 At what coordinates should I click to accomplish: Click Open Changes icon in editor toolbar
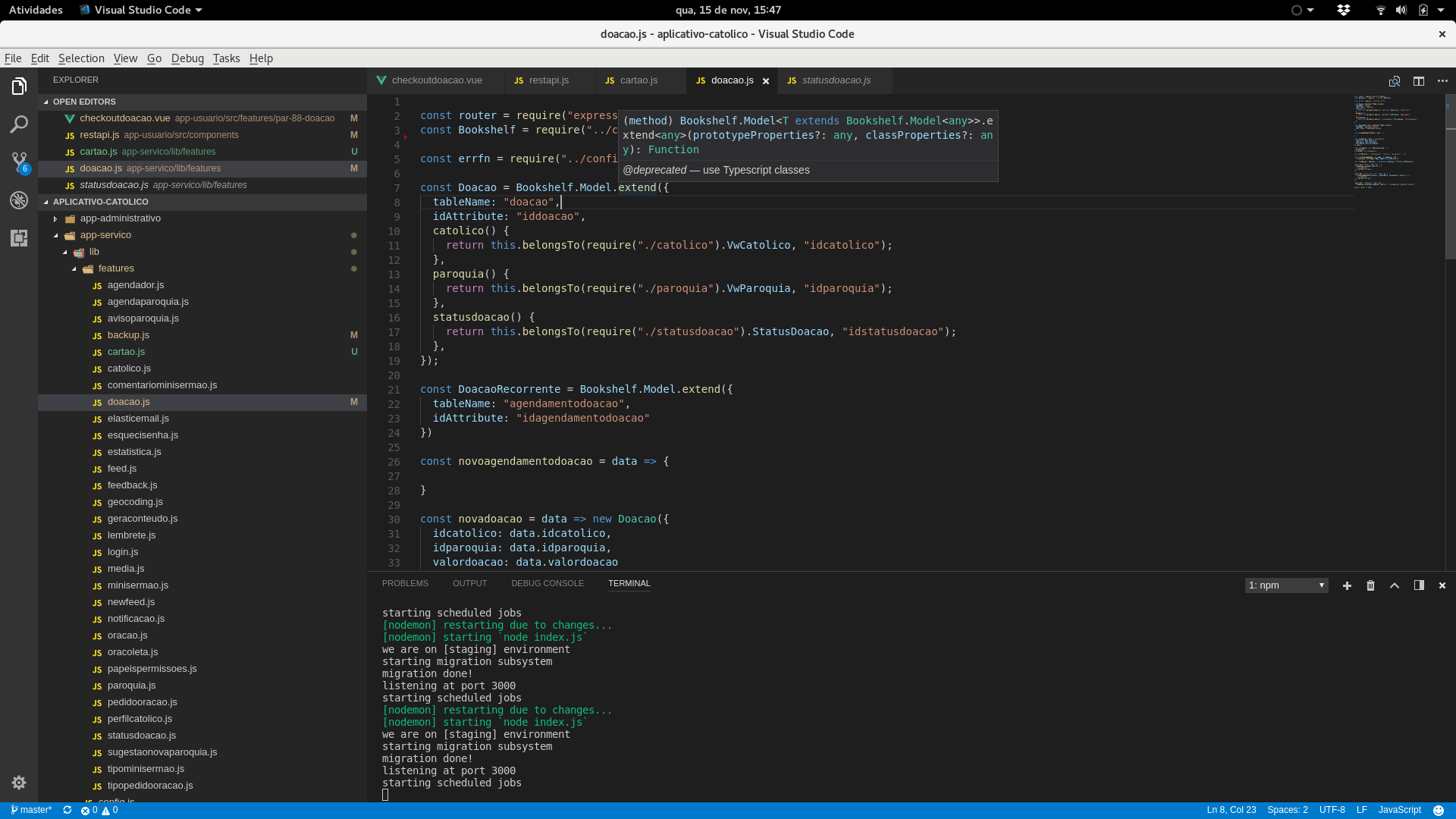[1394, 81]
